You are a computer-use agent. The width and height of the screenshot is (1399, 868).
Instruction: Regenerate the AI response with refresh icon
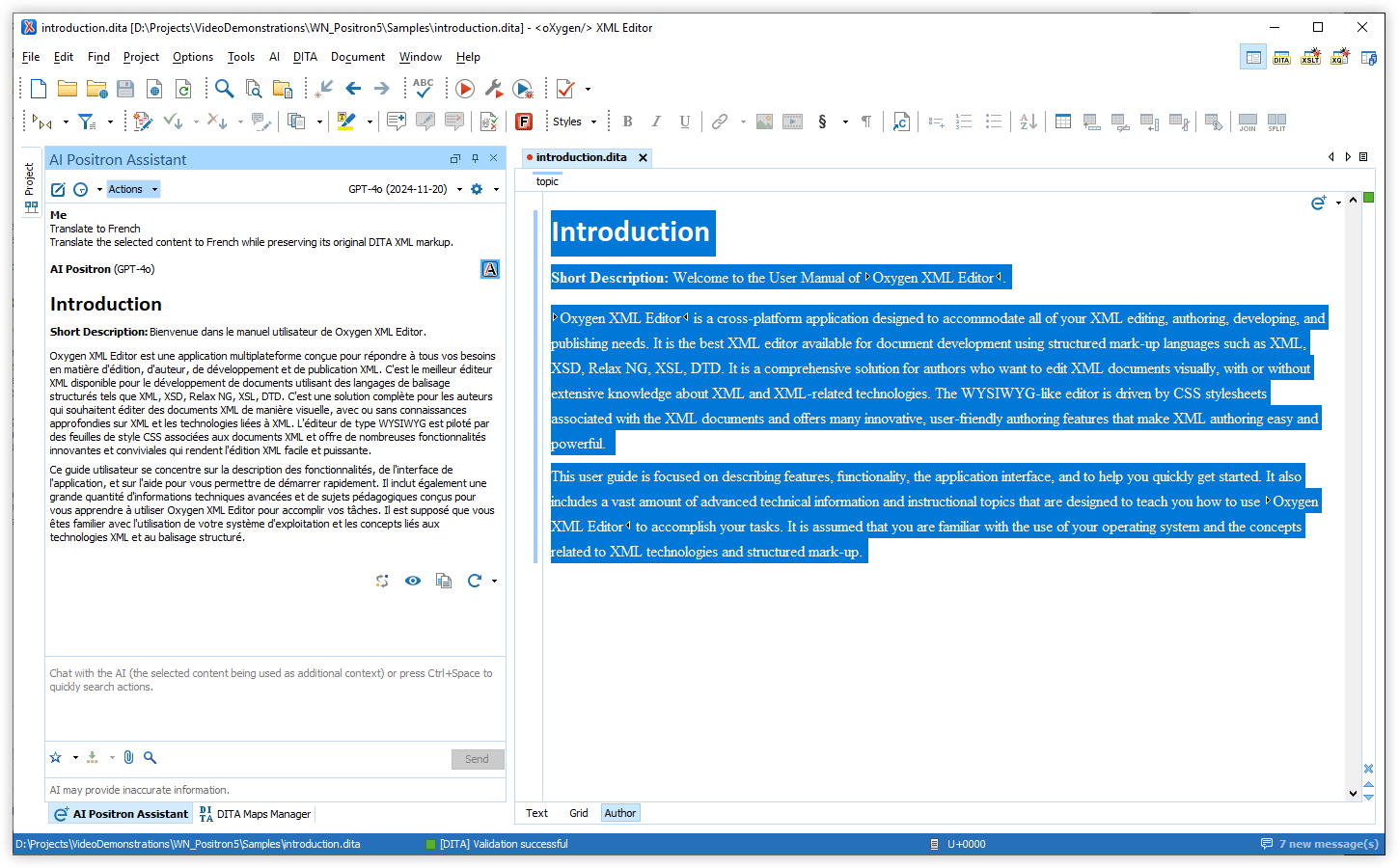(x=474, y=581)
